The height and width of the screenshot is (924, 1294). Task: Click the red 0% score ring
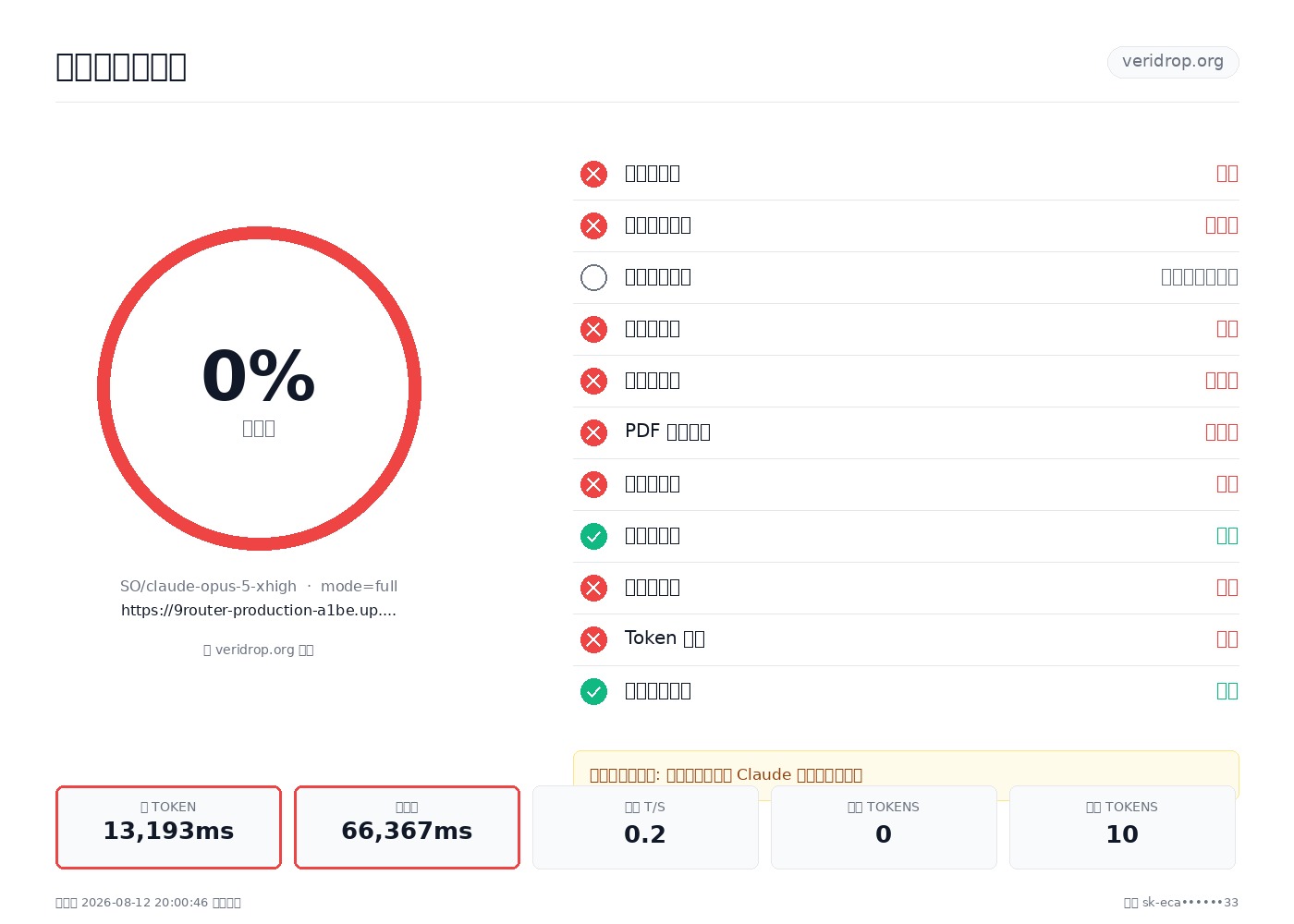[x=259, y=388]
